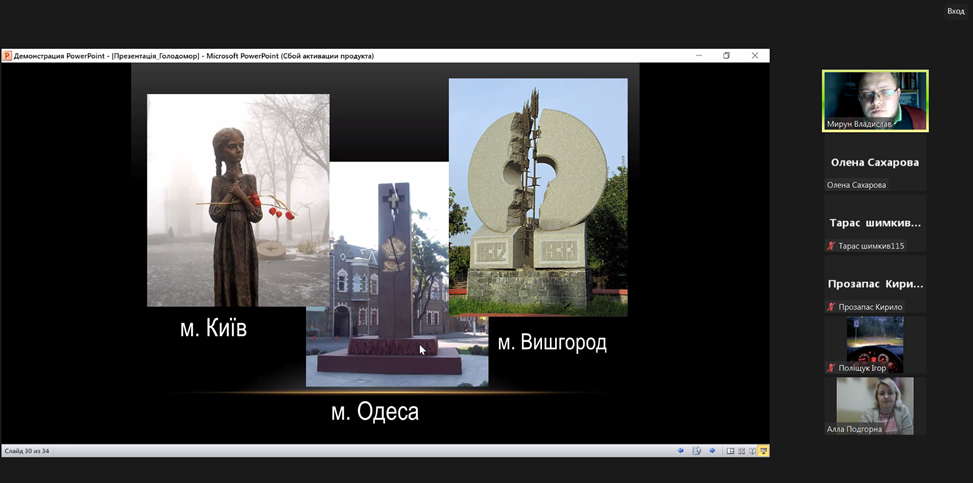Select Мирун Владислав's video tile
Viewport: 973px width, 483px height.
pos(875,100)
